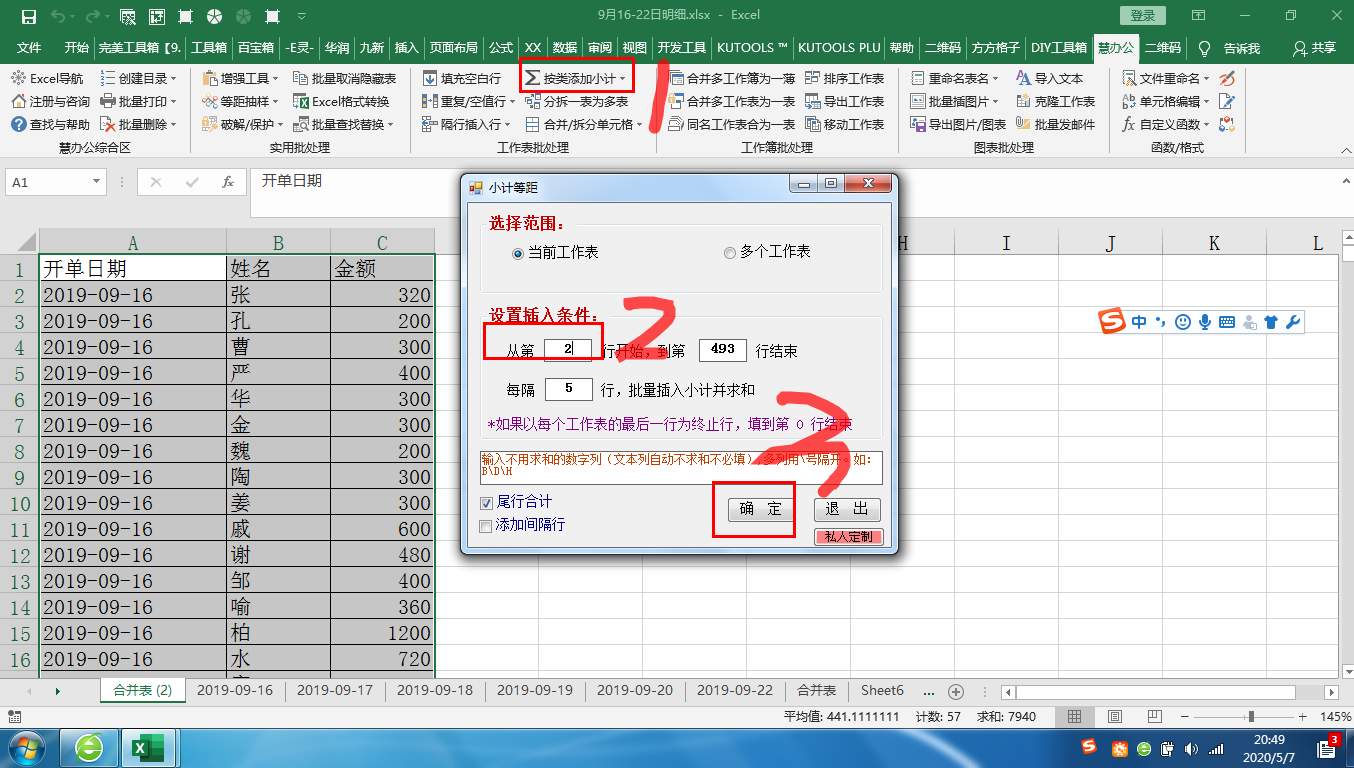Click the start row input field
The height and width of the screenshot is (768, 1354).
coord(568,350)
